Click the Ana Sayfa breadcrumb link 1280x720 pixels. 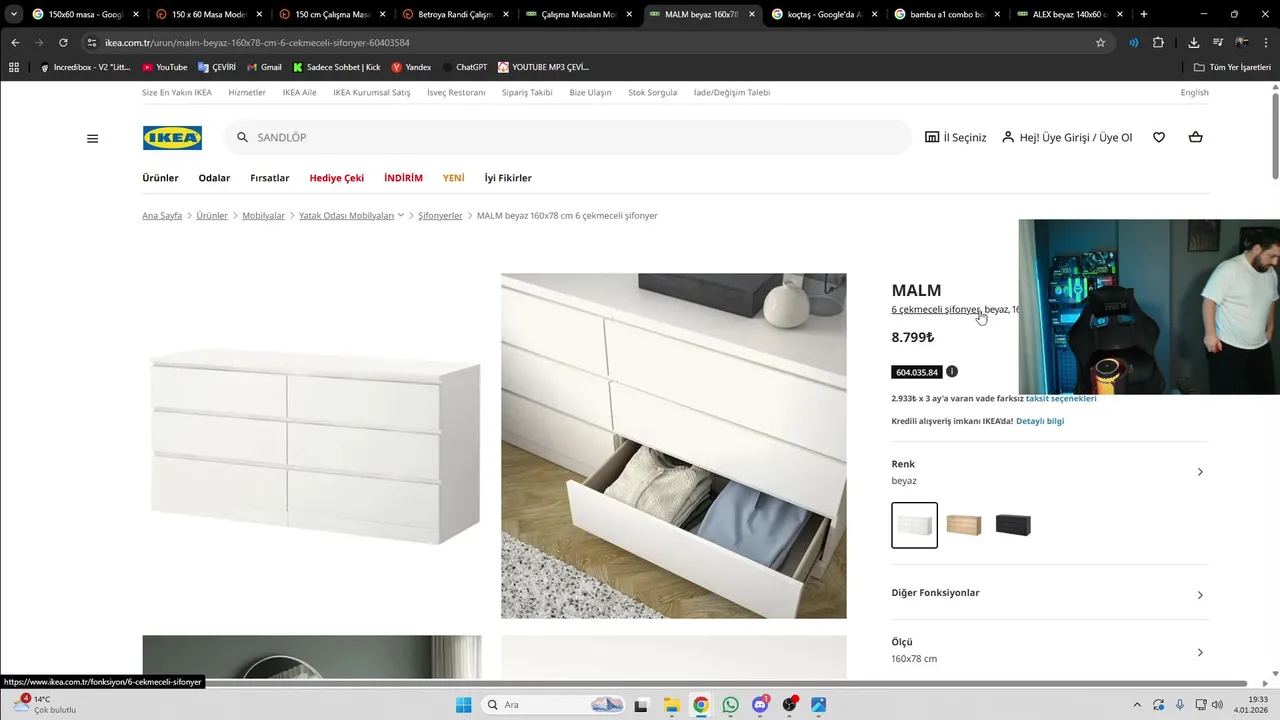(162, 215)
